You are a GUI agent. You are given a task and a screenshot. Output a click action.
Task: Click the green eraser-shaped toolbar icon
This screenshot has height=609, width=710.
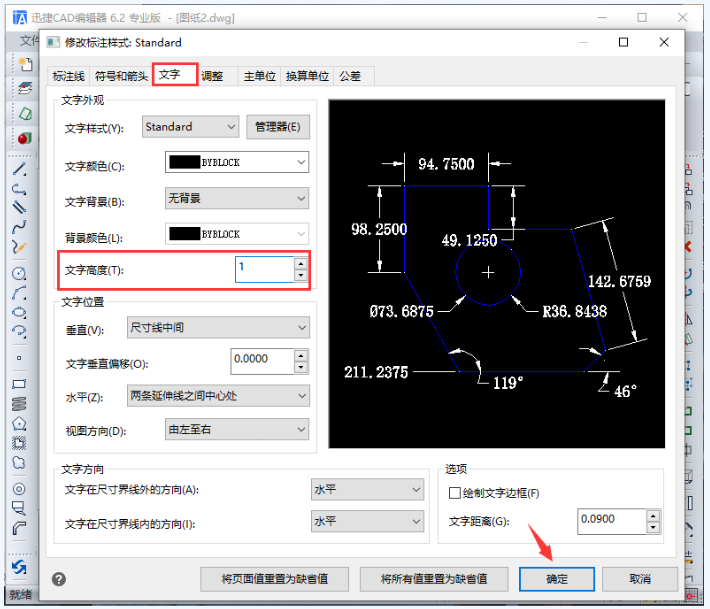point(24,113)
